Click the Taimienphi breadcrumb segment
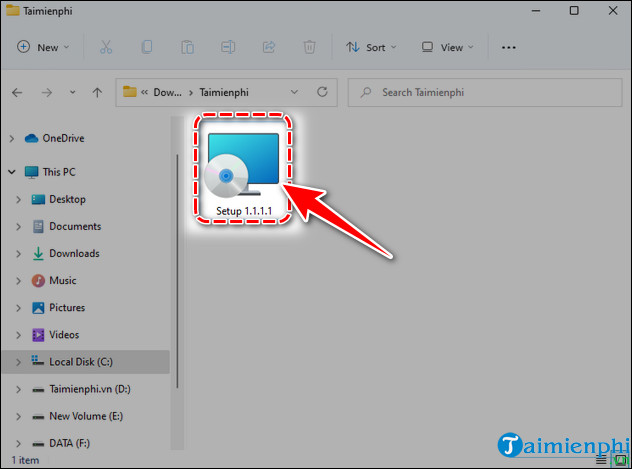632x469 pixels. coord(224,93)
